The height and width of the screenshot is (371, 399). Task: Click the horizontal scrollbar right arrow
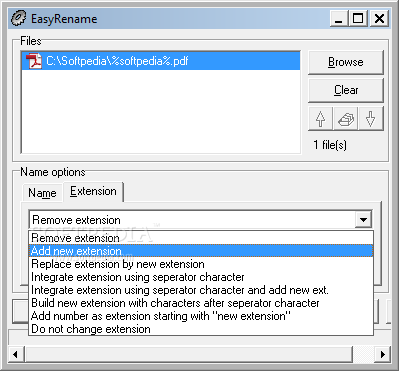[x=382, y=354]
